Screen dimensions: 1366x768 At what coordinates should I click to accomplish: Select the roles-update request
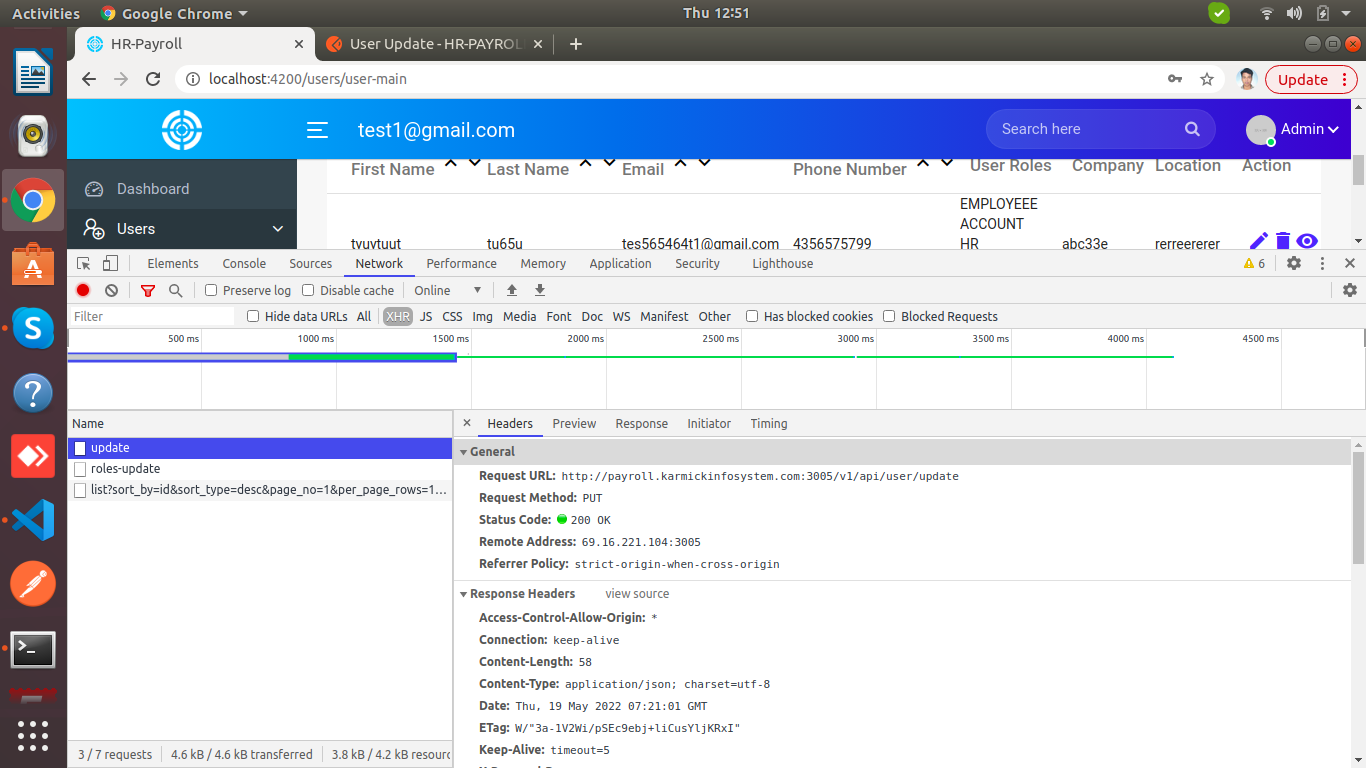click(x=125, y=468)
